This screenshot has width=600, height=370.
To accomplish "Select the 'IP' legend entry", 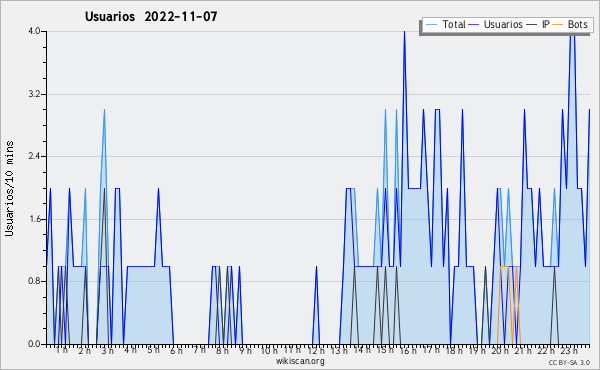I will (538, 24).
